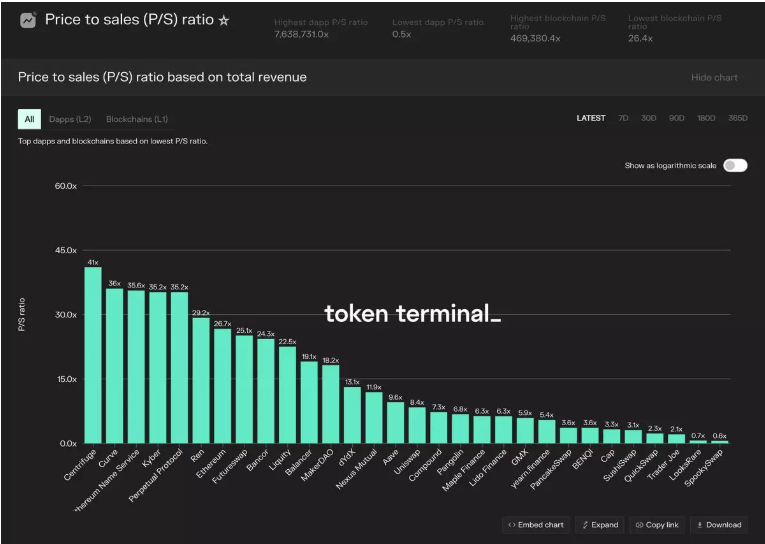Click the Centrifuge bar in the chart
The image size is (765, 544).
pyautogui.click(x=92, y=355)
